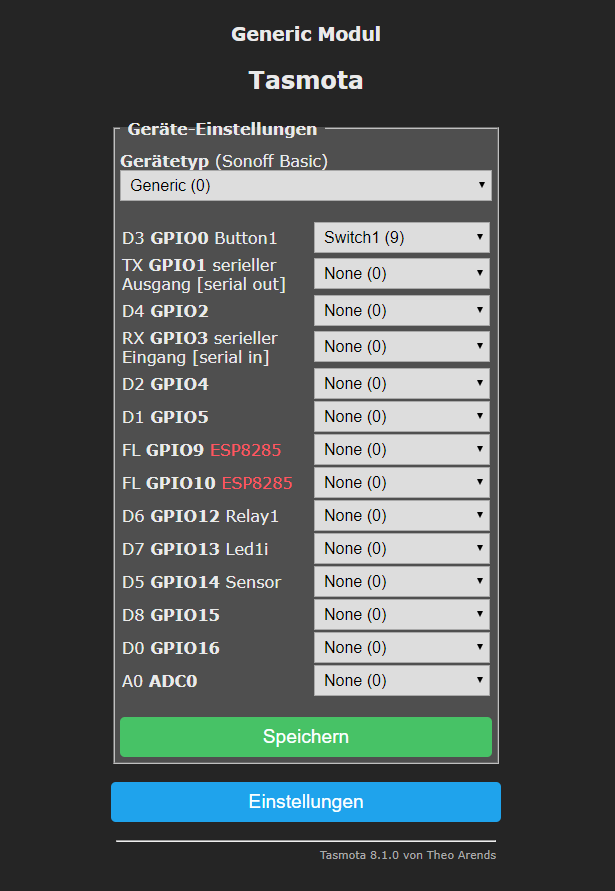
Task: Open the D4 GPIO2 dropdown
Action: [402, 311]
